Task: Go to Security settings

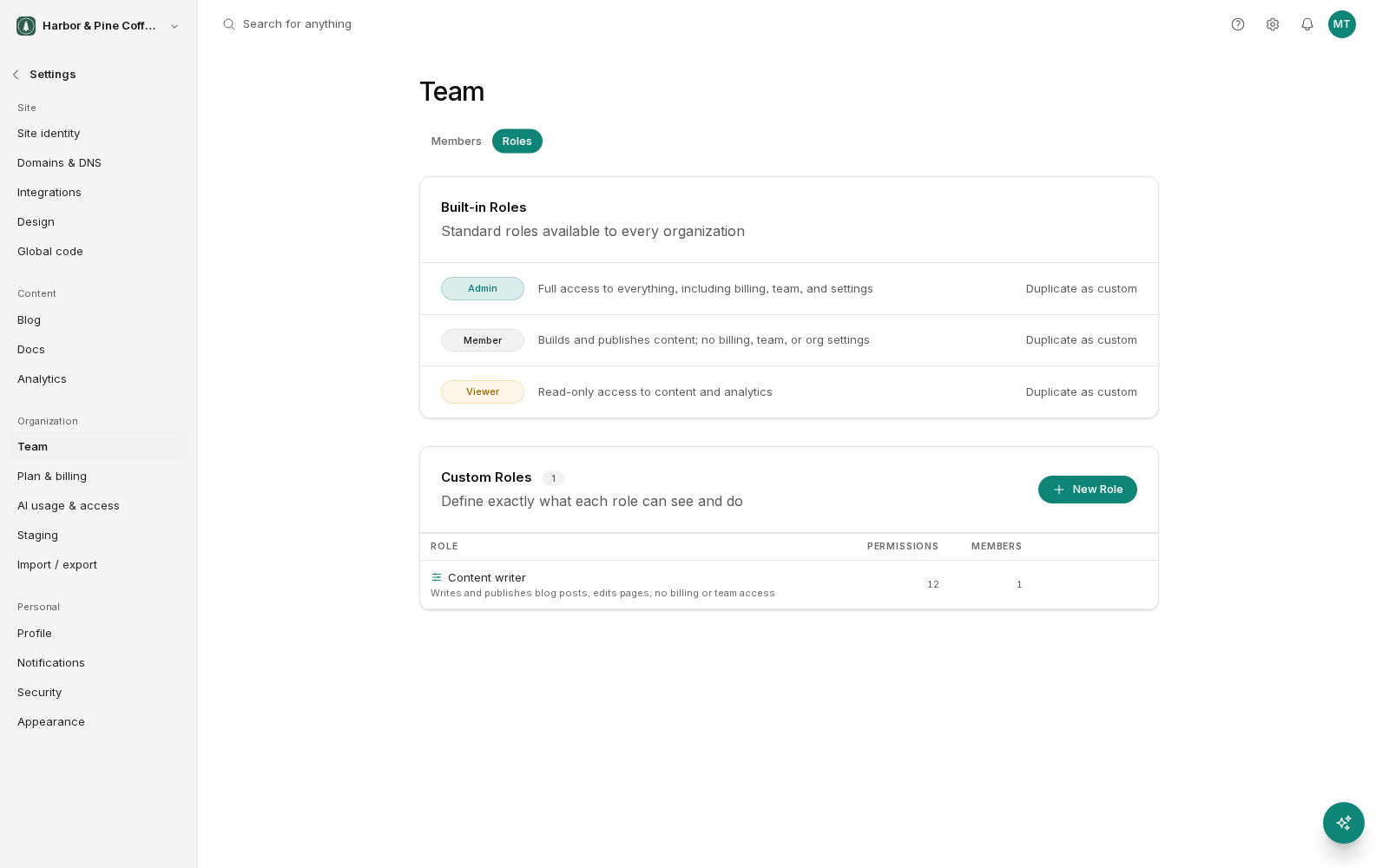Action: click(x=98, y=693)
